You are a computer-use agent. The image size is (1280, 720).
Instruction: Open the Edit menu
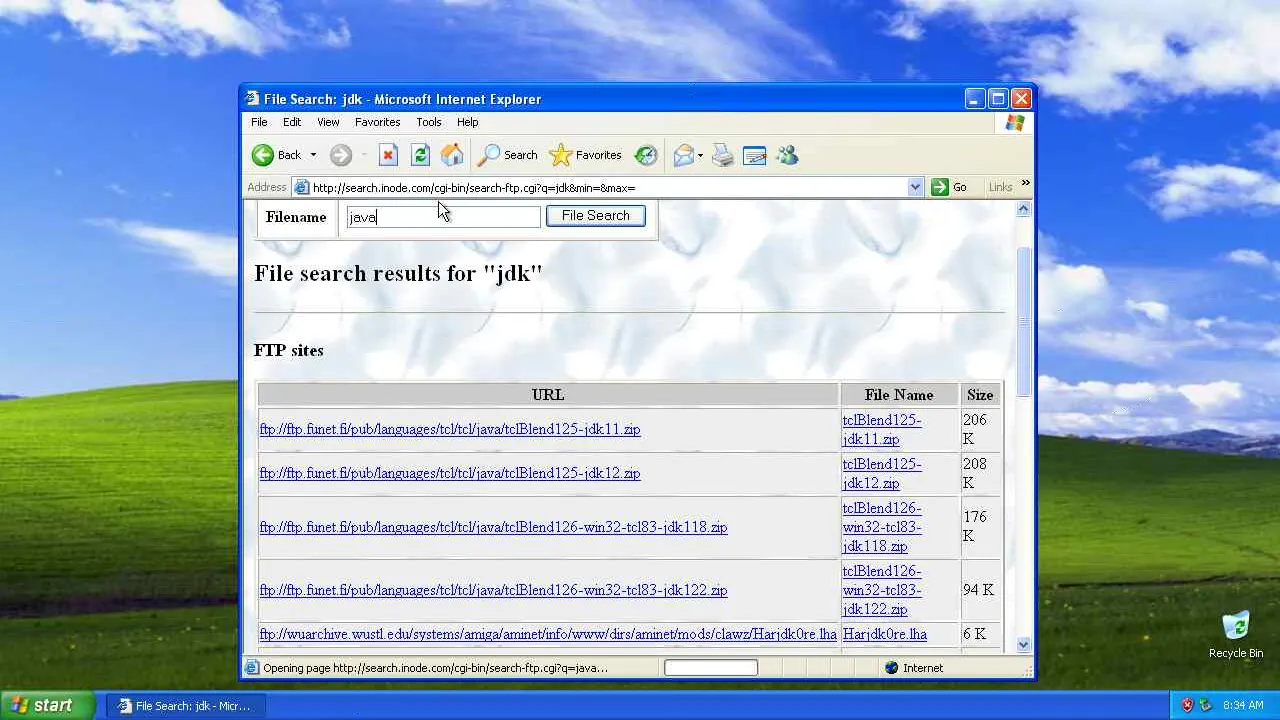click(x=292, y=122)
